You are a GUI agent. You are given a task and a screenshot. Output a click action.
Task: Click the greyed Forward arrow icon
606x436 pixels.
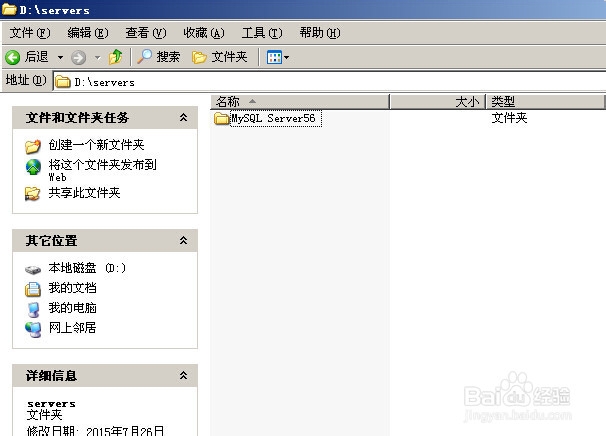78,58
